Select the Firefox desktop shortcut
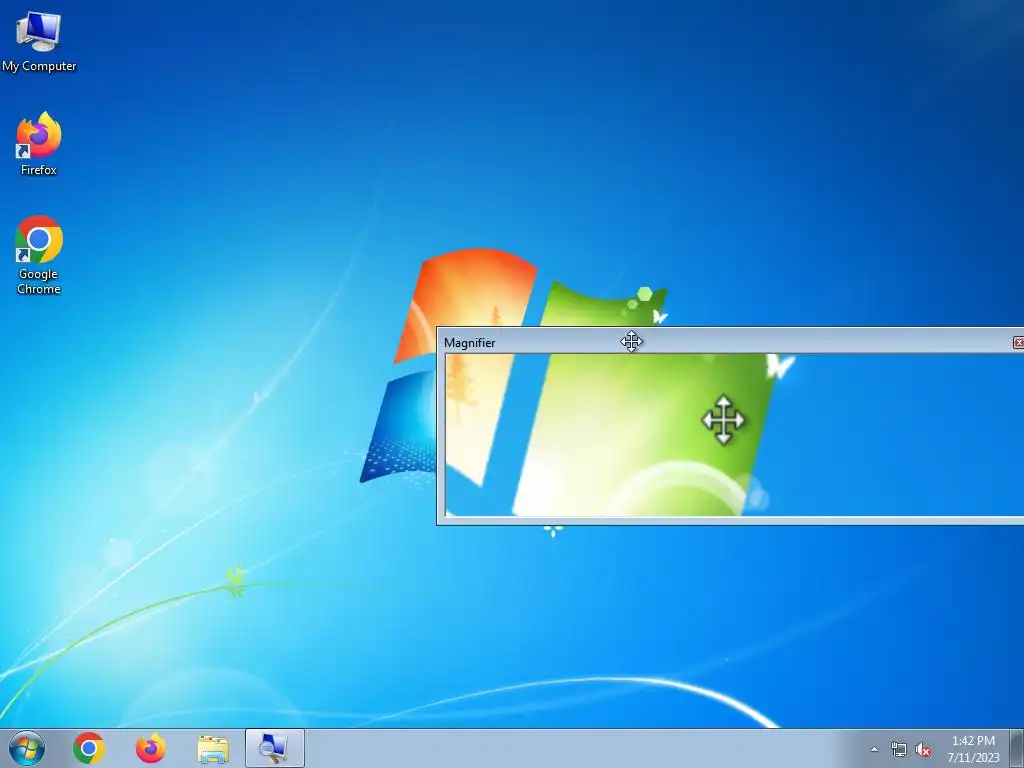Image resolution: width=1024 pixels, height=768 pixels. click(39, 144)
